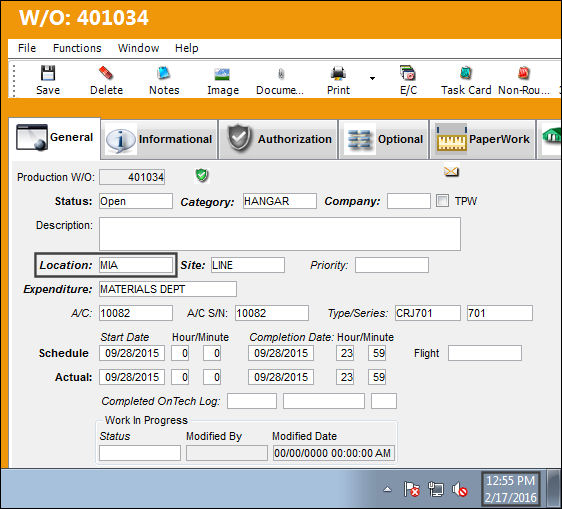The image size is (562, 509).
Task: Toggle the TPW checkbox
Action: coord(442,201)
